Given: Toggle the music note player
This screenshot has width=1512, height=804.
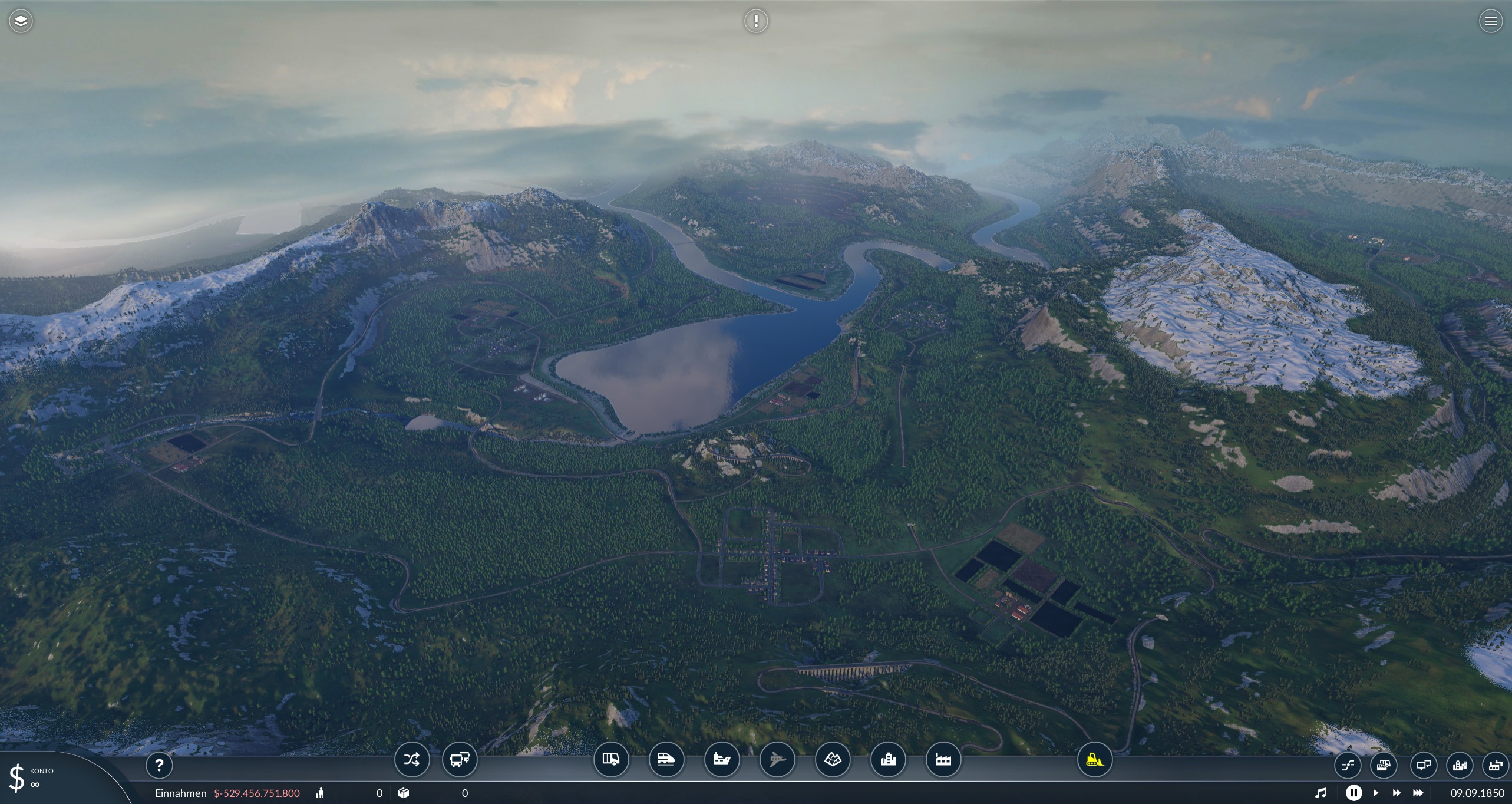Looking at the screenshot, I should [1321, 793].
